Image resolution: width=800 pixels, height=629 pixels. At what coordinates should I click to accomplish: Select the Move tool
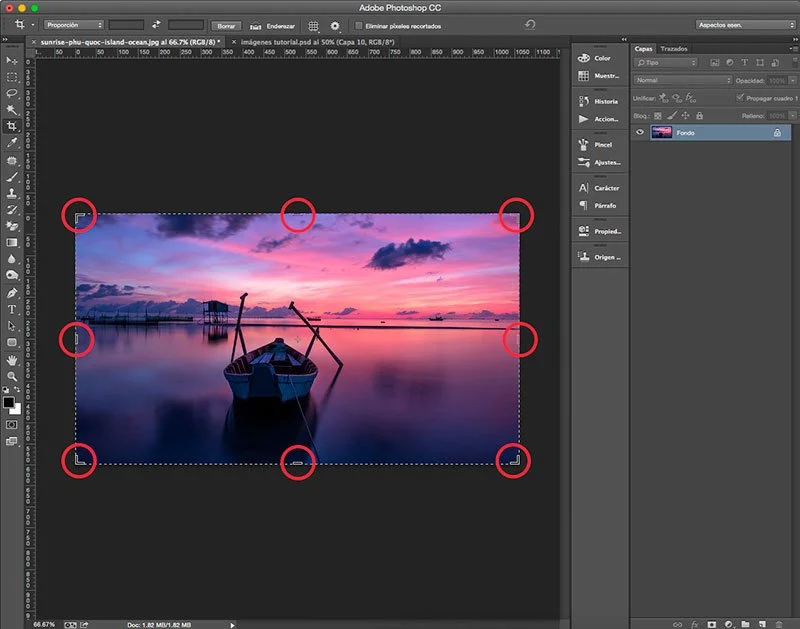click(x=12, y=60)
